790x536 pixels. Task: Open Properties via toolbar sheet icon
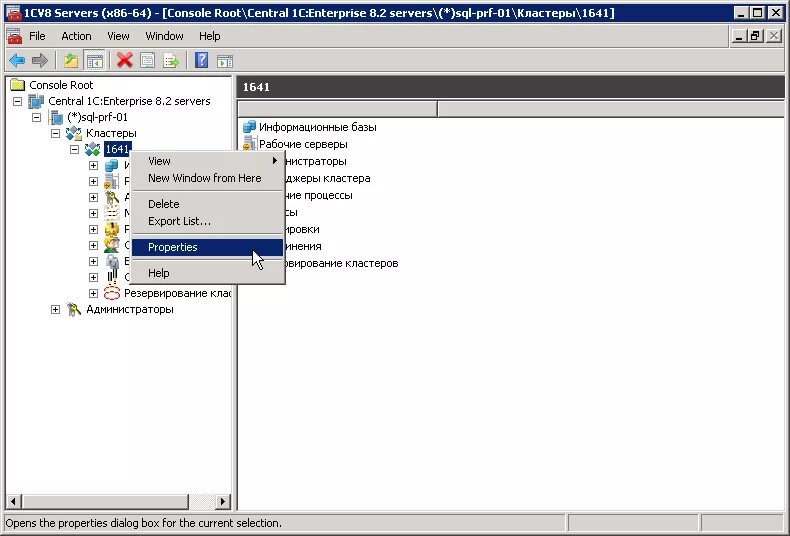pos(148,61)
